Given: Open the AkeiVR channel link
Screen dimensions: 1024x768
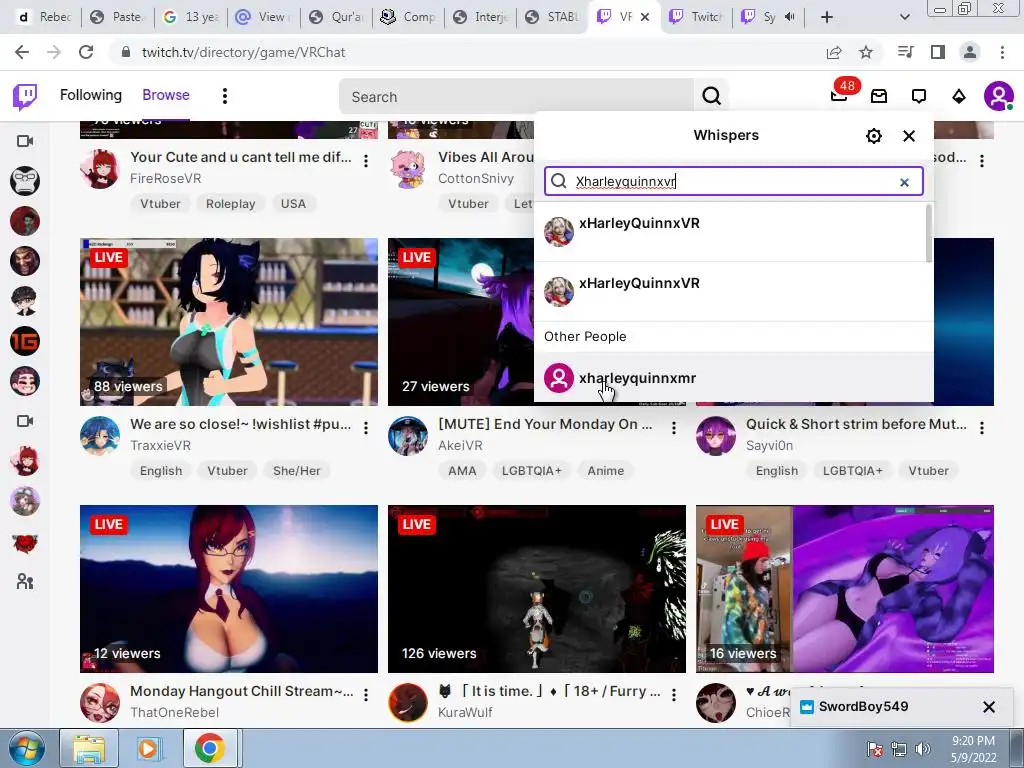Looking at the screenshot, I should tap(460, 445).
